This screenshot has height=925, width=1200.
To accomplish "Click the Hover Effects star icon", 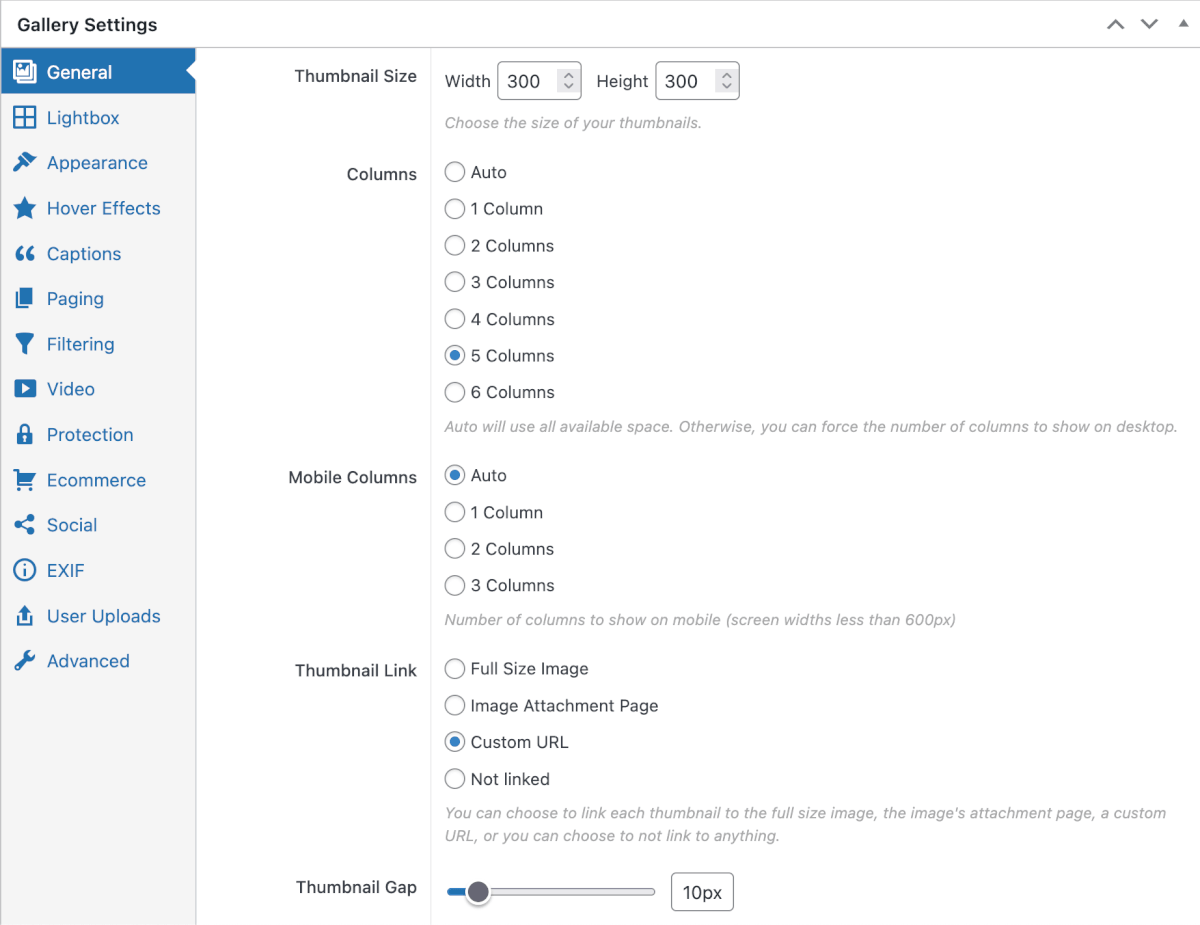I will coord(24,208).
